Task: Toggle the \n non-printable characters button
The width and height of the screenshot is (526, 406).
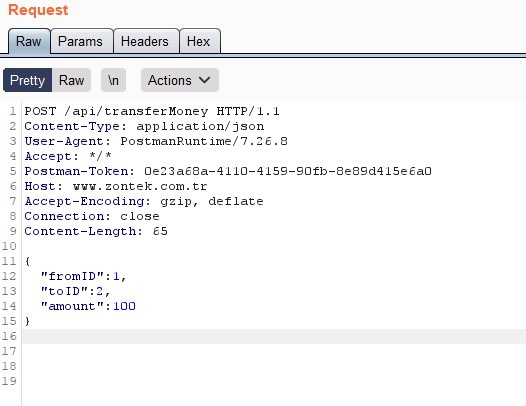Action: tap(113, 80)
